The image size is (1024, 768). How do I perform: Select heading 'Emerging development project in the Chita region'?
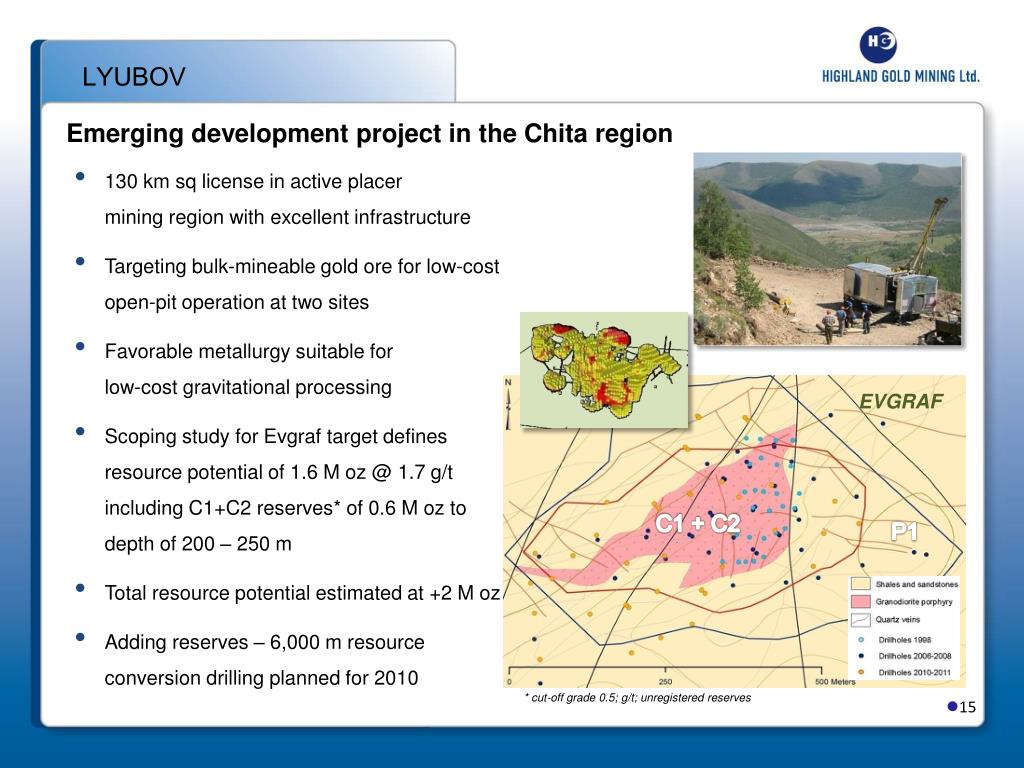370,133
